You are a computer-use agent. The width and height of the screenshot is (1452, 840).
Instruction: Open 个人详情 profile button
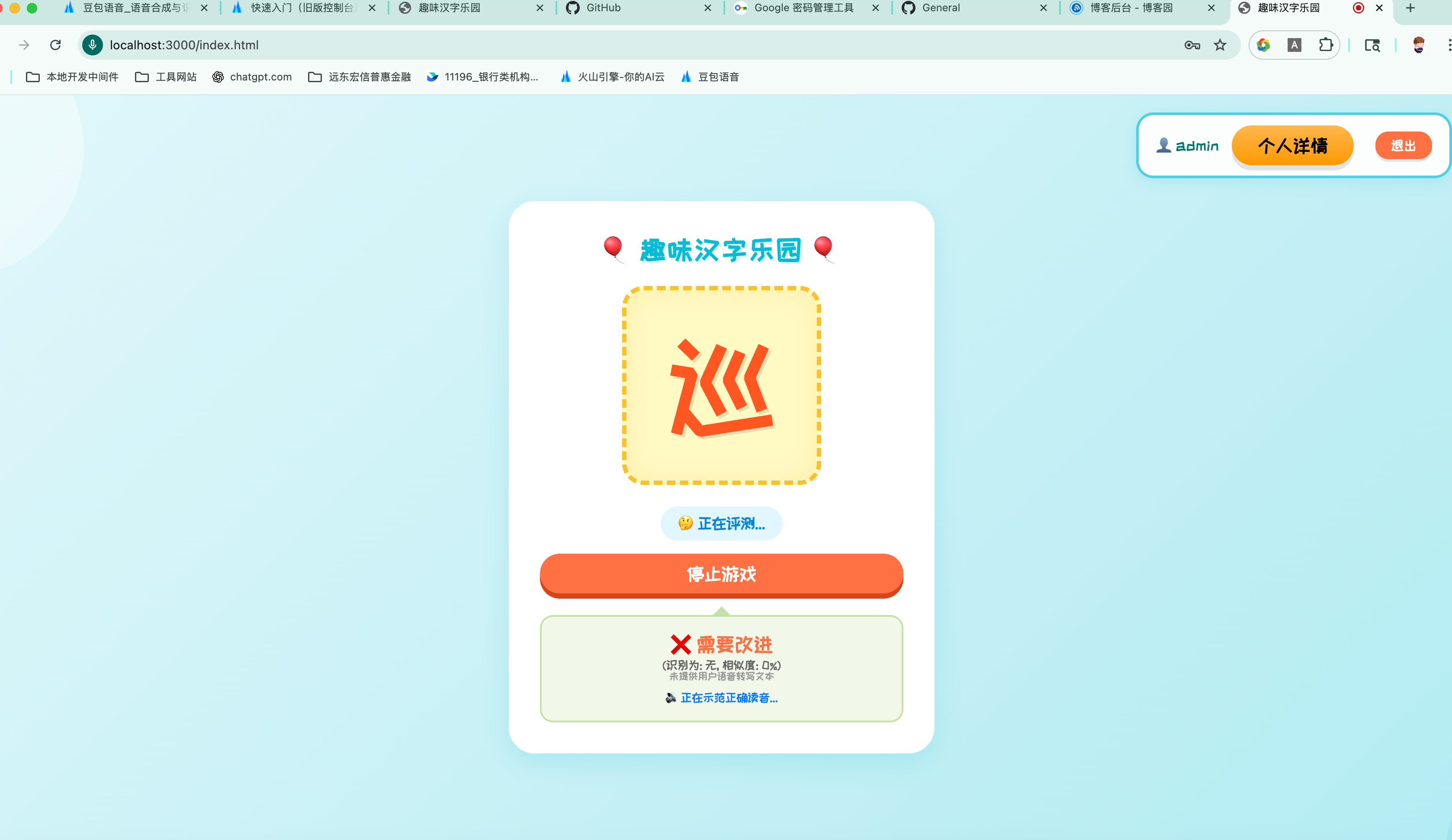coord(1292,146)
